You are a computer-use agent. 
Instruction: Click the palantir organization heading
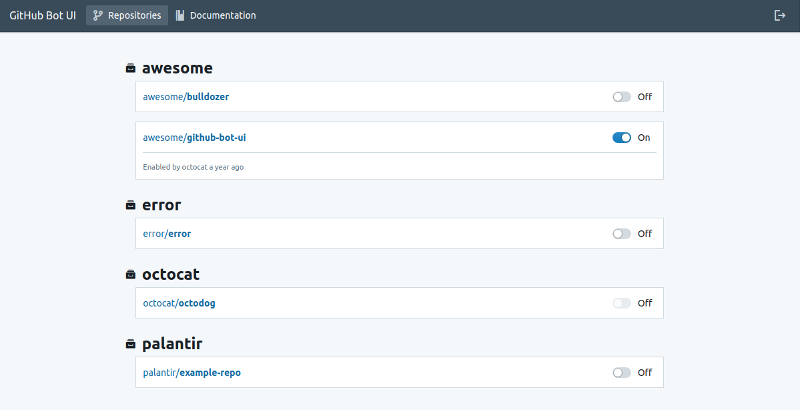pyautogui.click(x=172, y=344)
